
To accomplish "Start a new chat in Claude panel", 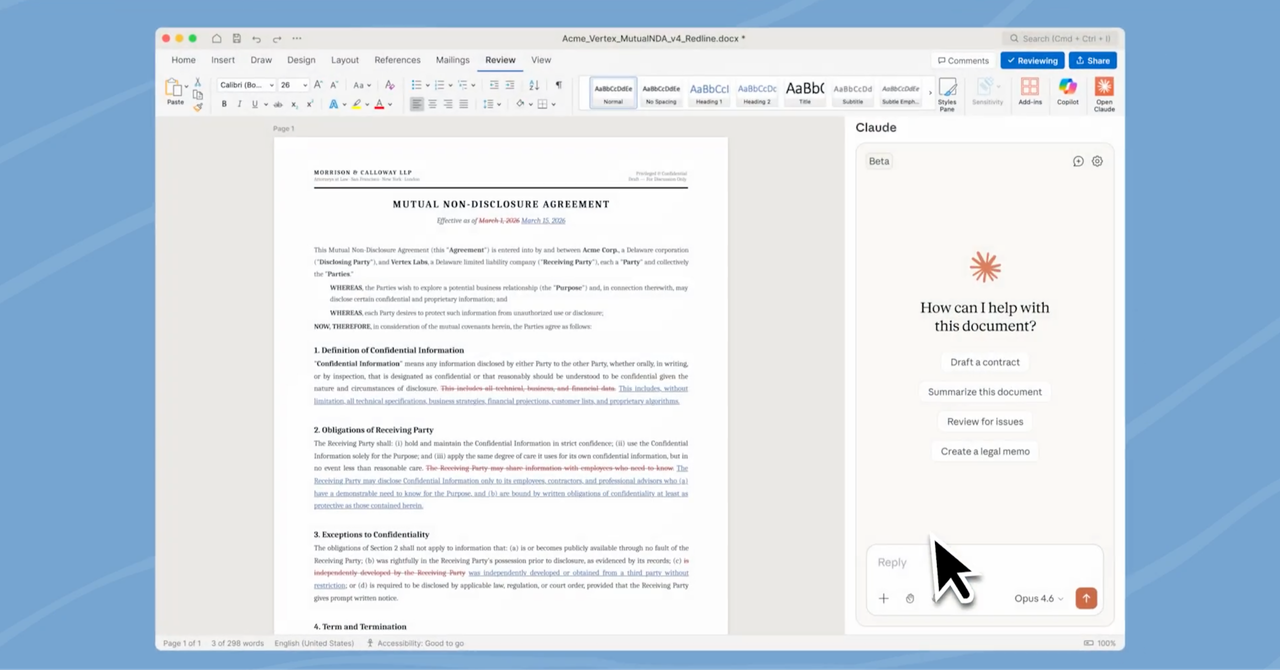I will click(x=1078, y=161).
